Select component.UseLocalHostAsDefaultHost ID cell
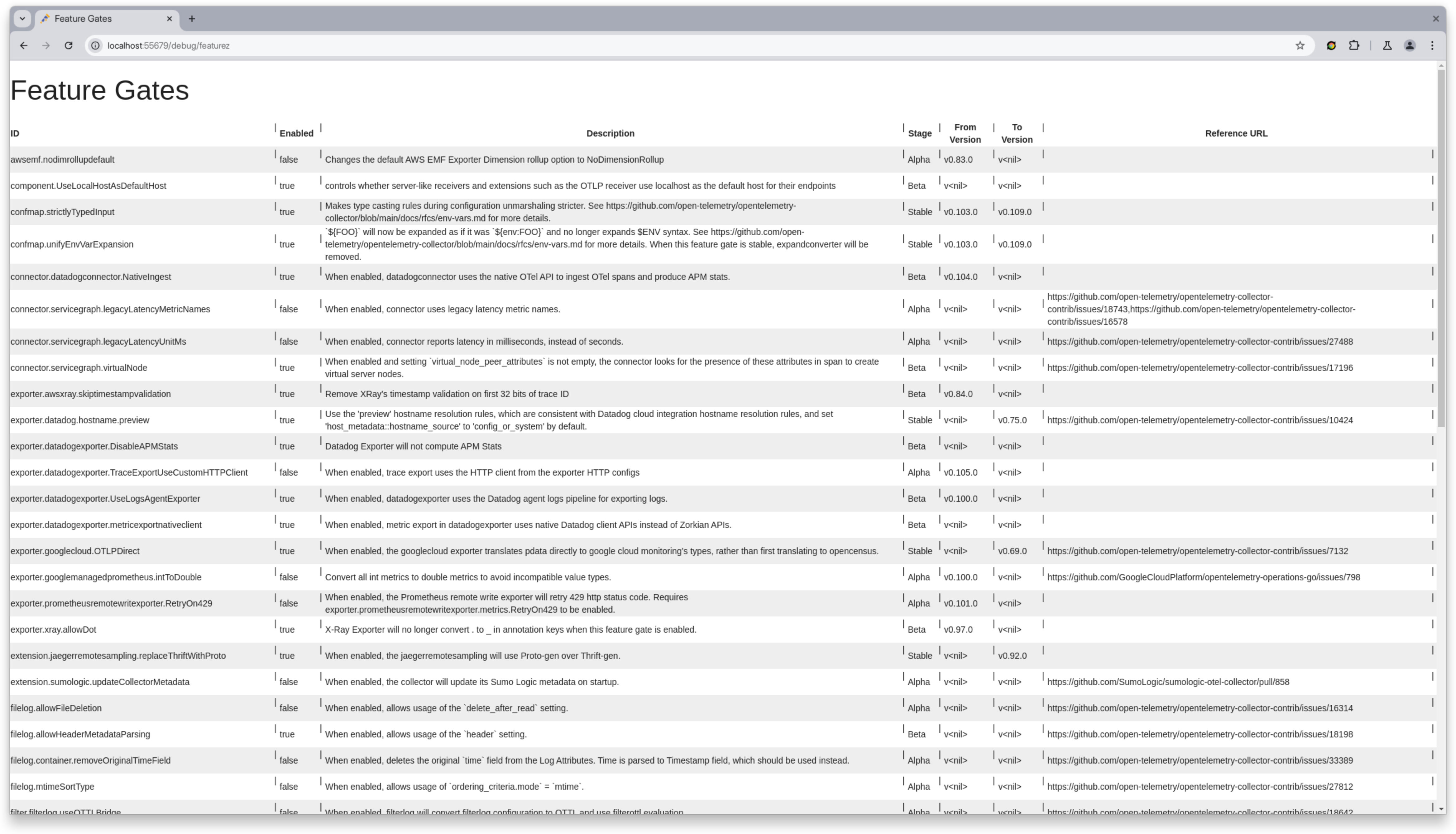This screenshot has height=834, width=1456. [88, 186]
